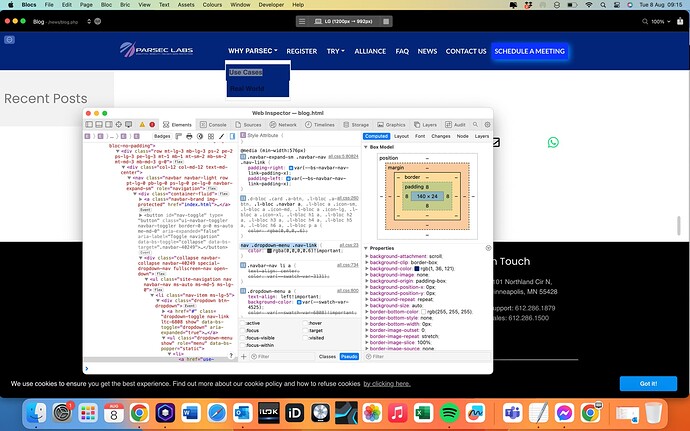Click the LG breakpoint selector in Blocs
The height and width of the screenshot is (431, 690).
point(344,21)
